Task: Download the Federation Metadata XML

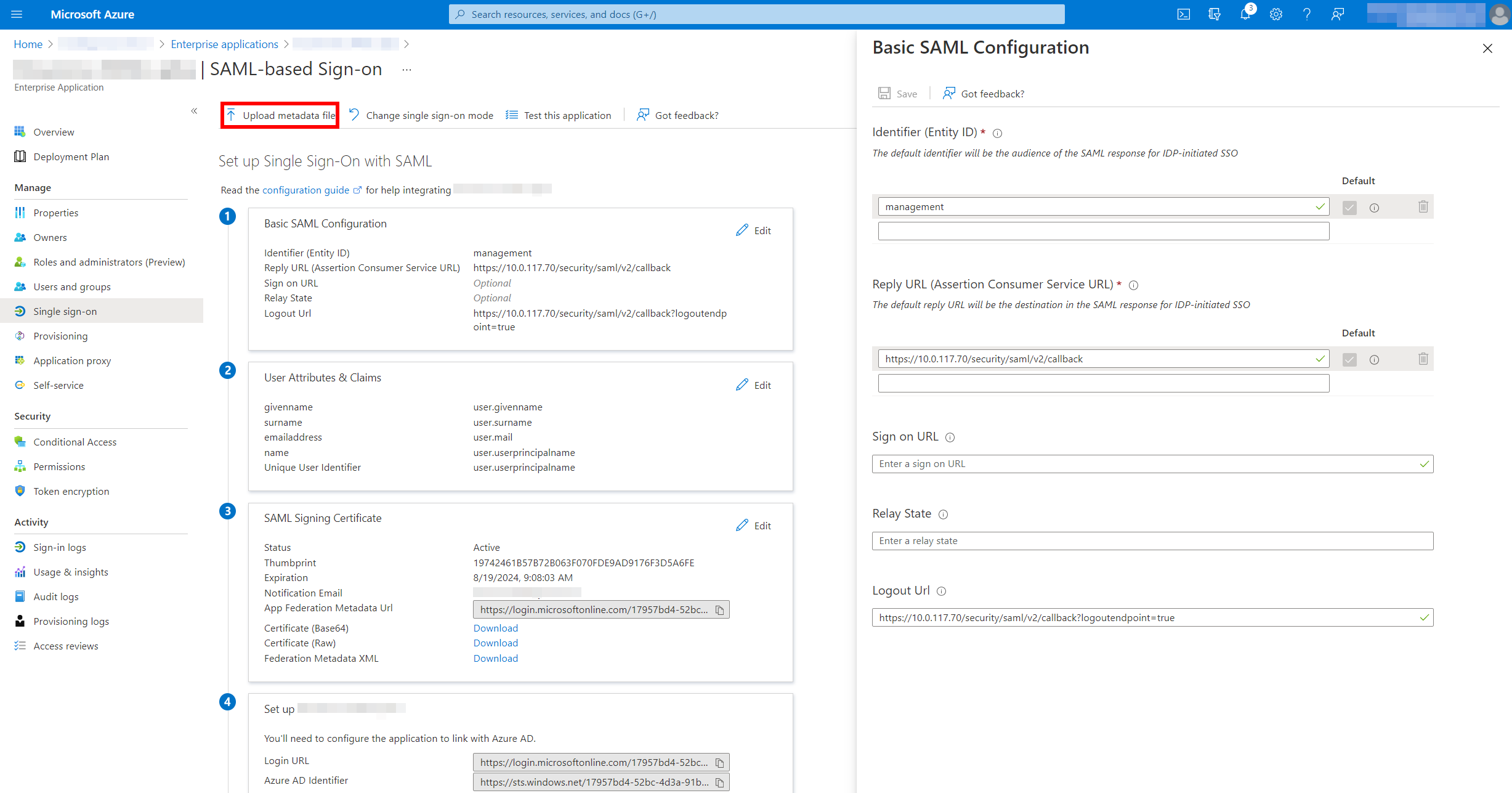Action: coord(495,658)
